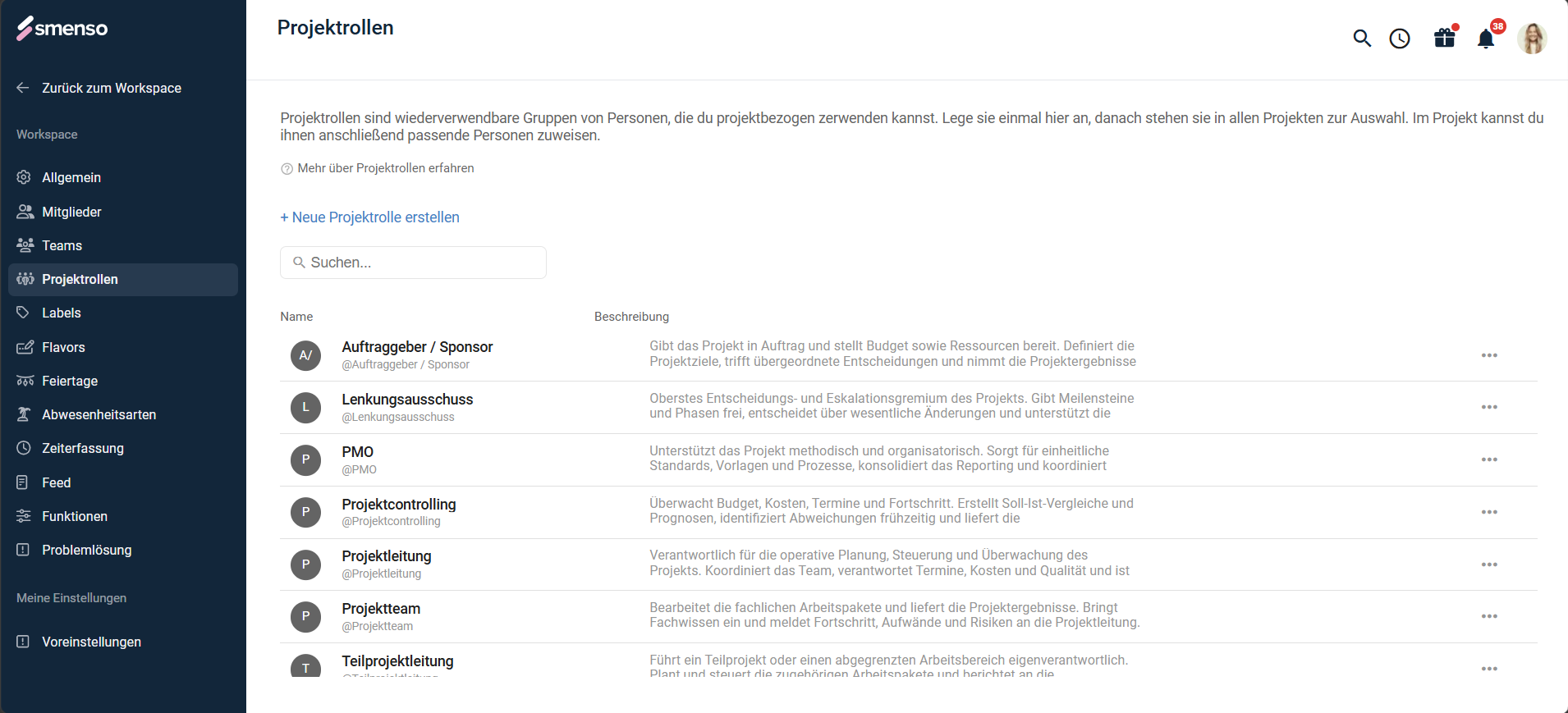
Task: Click the L avatar of Lenkungsausschuss
Action: (305, 407)
